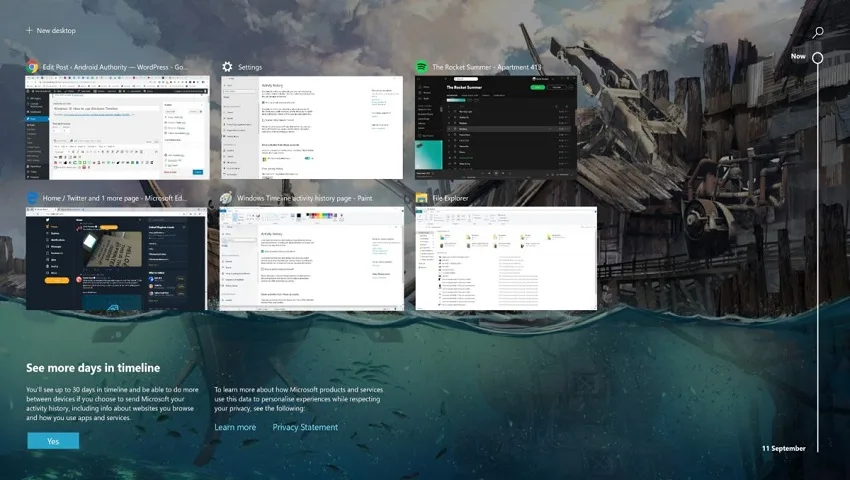
Task: Click the Paint icon beside Windows Timeline title
Action: [x=226, y=198]
